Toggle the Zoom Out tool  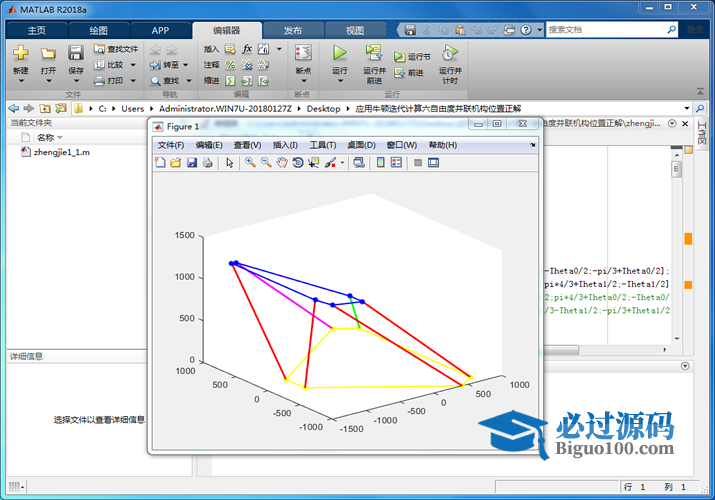[266, 163]
